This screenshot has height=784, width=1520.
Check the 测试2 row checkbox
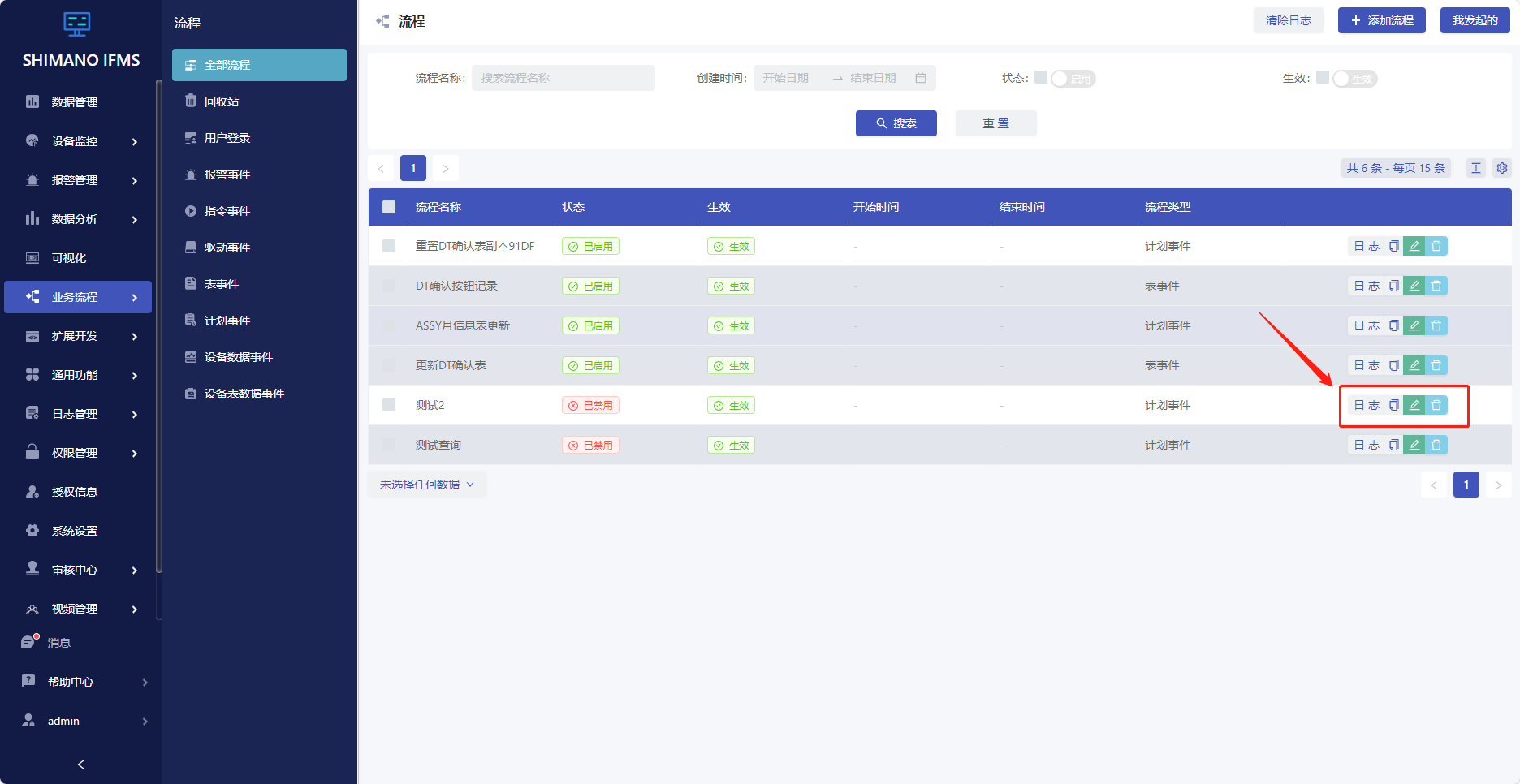389,405
